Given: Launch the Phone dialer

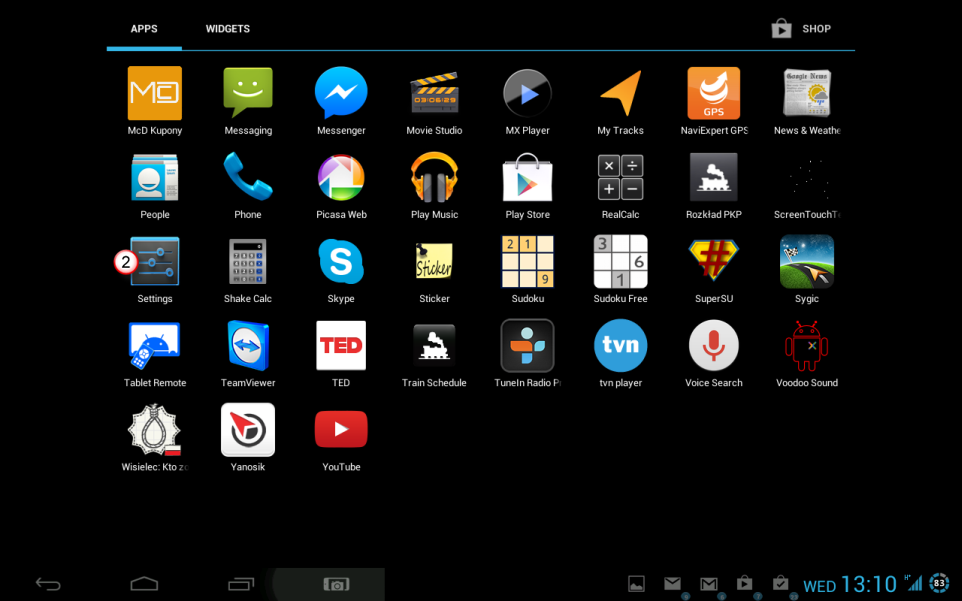Looking at the screenshot, I should [x=248, y=177].
